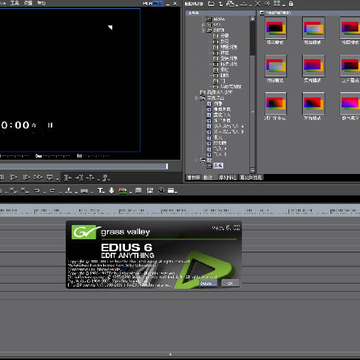Click OK in the EDIUS 6 about dialog
Screen dimensions: 360x360
point(230,283)
